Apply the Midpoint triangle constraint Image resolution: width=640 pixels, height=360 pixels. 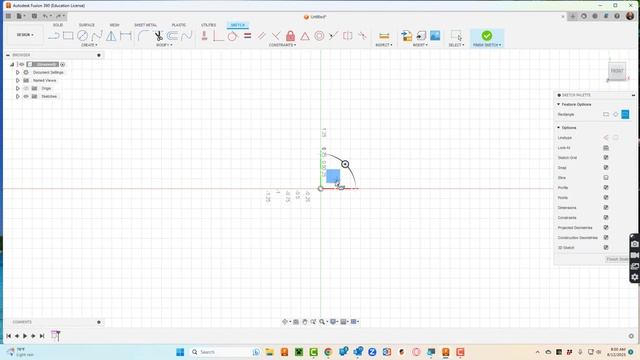point(305,36)
